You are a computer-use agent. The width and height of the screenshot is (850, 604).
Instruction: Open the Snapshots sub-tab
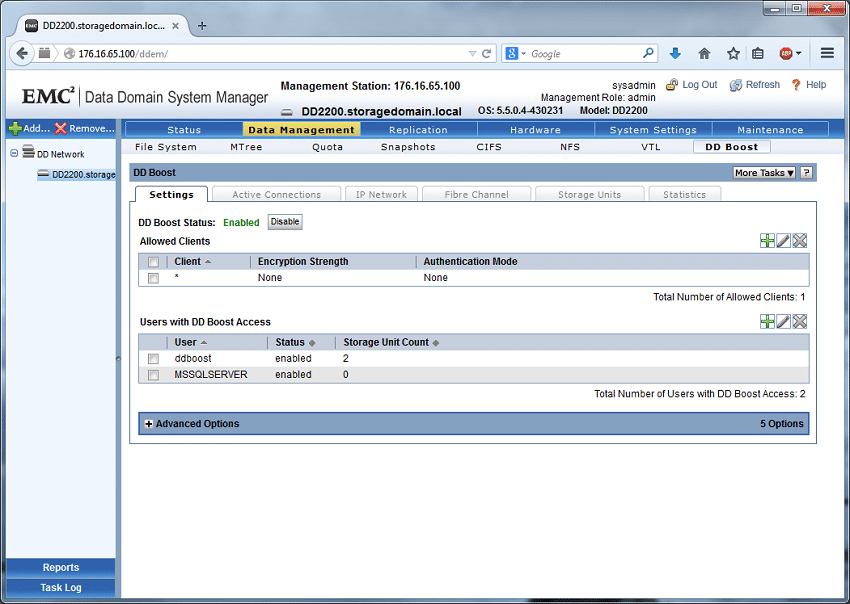408,147
